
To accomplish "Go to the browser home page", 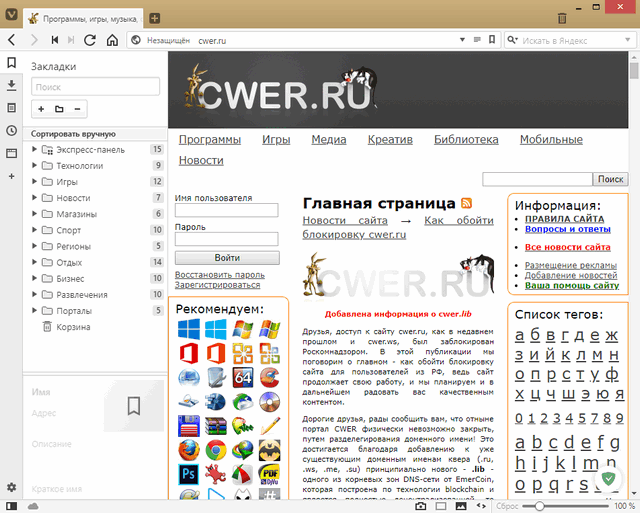I will [x=111, y=40].
